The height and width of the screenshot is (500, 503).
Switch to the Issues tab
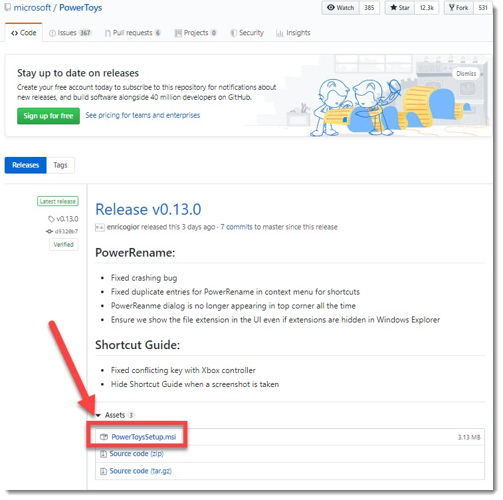[70, 33]
